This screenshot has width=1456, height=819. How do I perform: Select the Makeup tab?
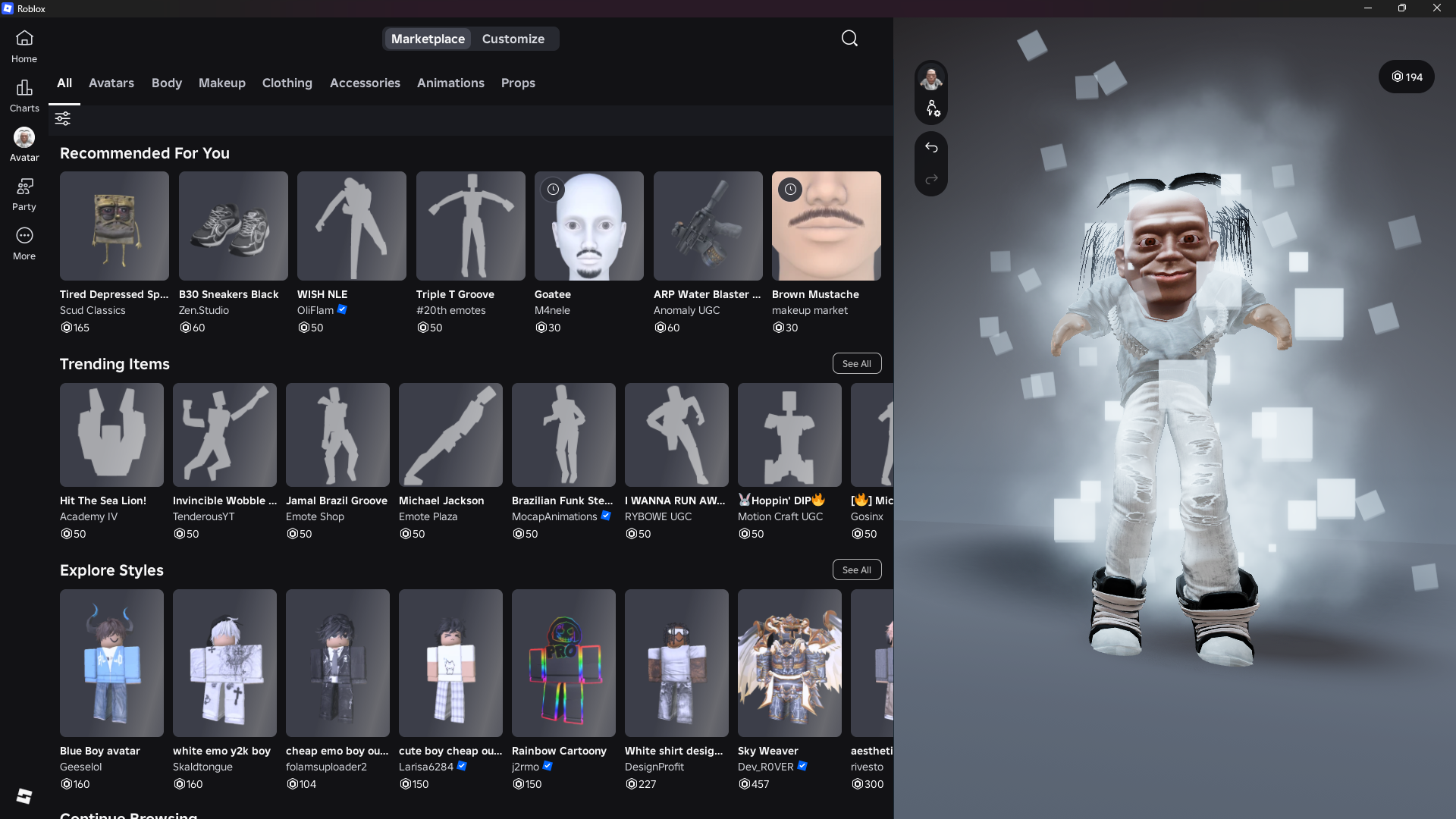coord(222,83)
